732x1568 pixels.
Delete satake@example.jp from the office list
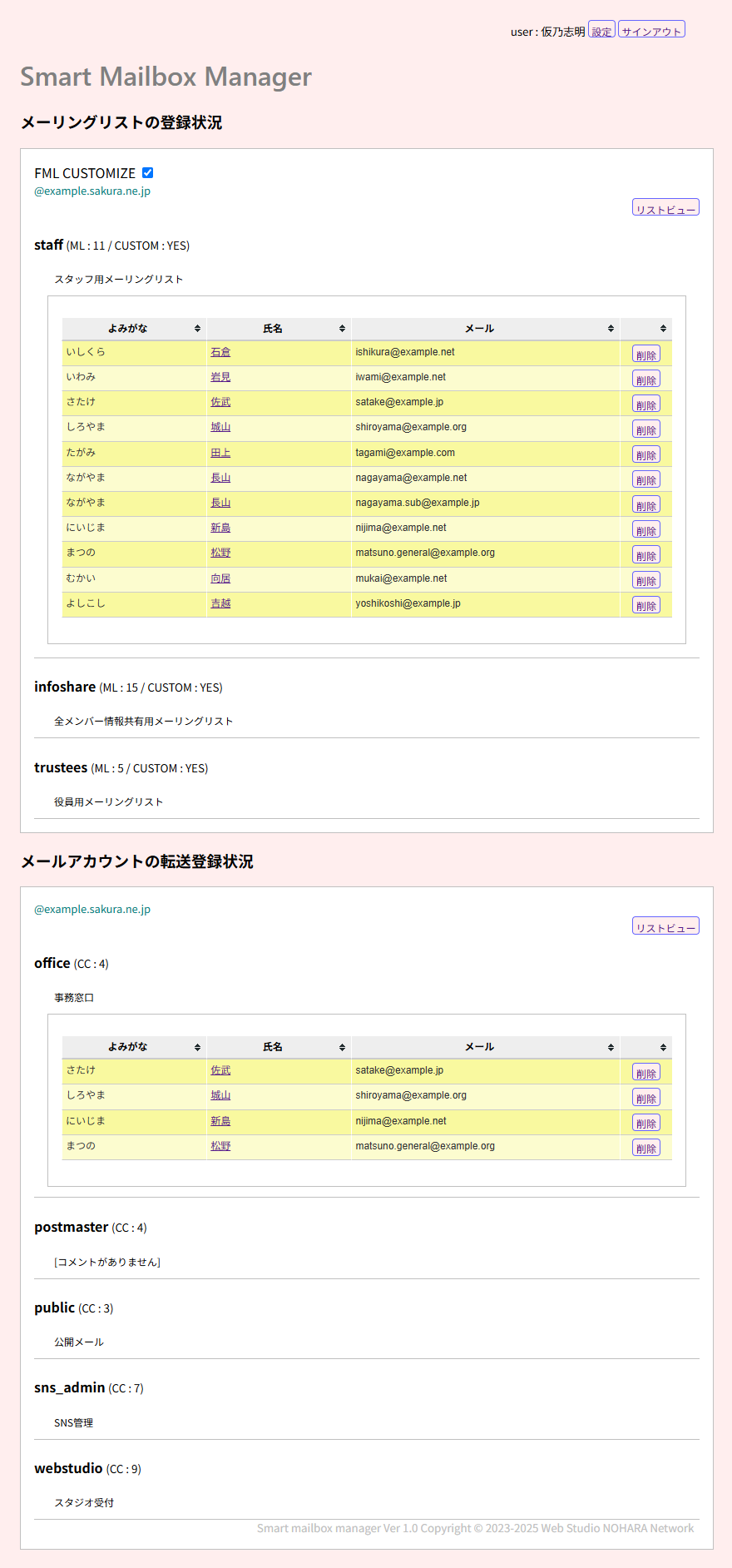[646, 1072]
